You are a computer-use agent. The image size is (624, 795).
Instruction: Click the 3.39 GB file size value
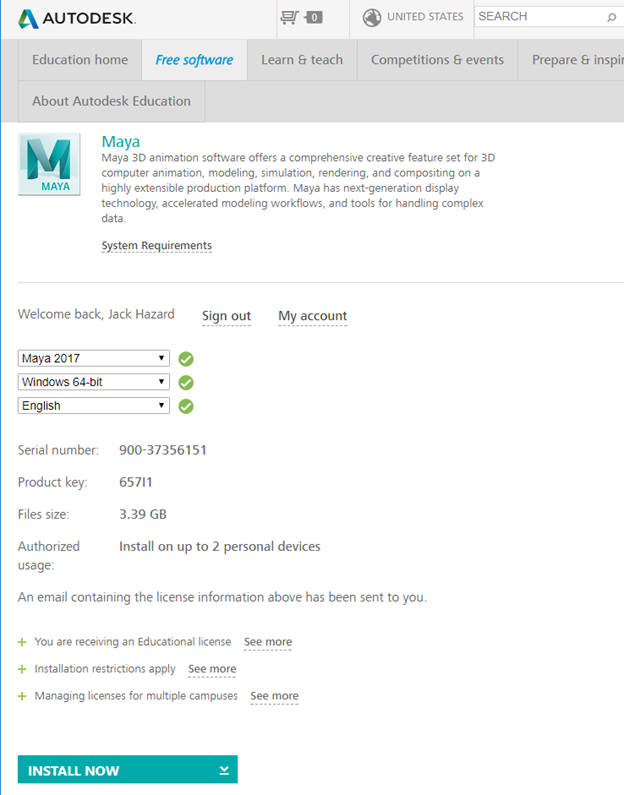(143, 514)
